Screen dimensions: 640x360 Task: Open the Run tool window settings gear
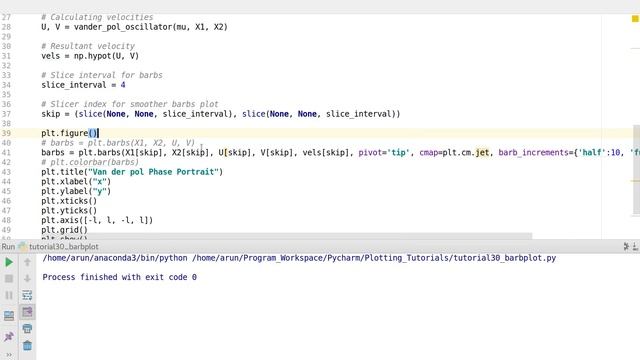626,247
